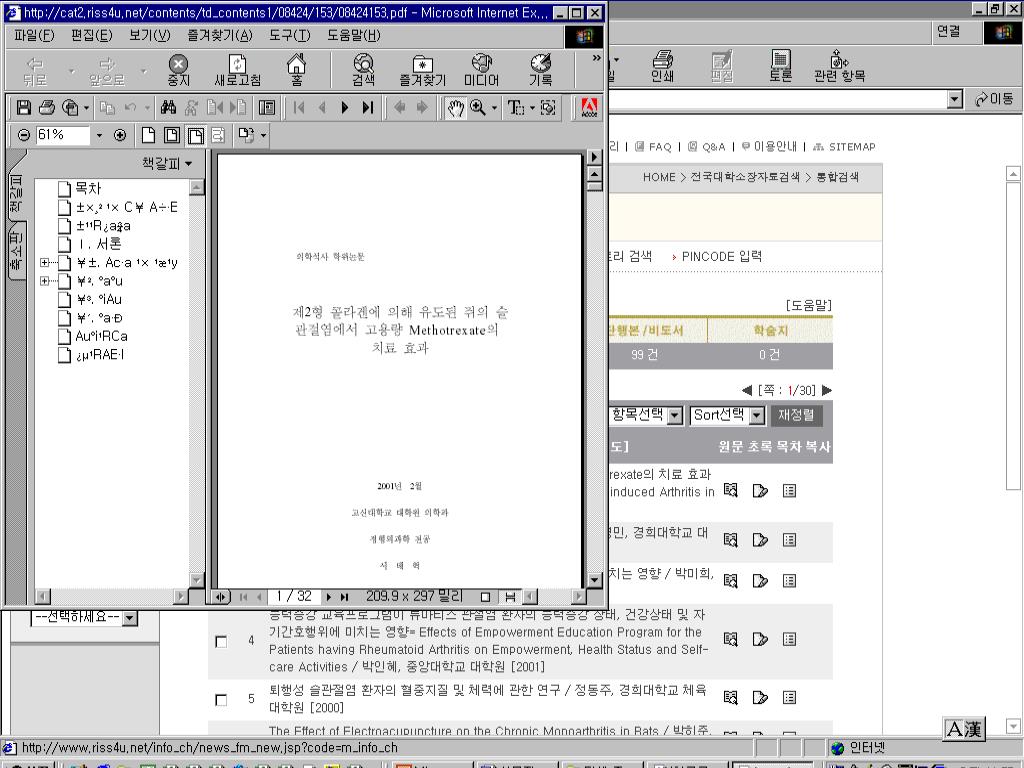Open the 책갈피 bookmark panel menu
1024x768 pixels.
(167, 163)
